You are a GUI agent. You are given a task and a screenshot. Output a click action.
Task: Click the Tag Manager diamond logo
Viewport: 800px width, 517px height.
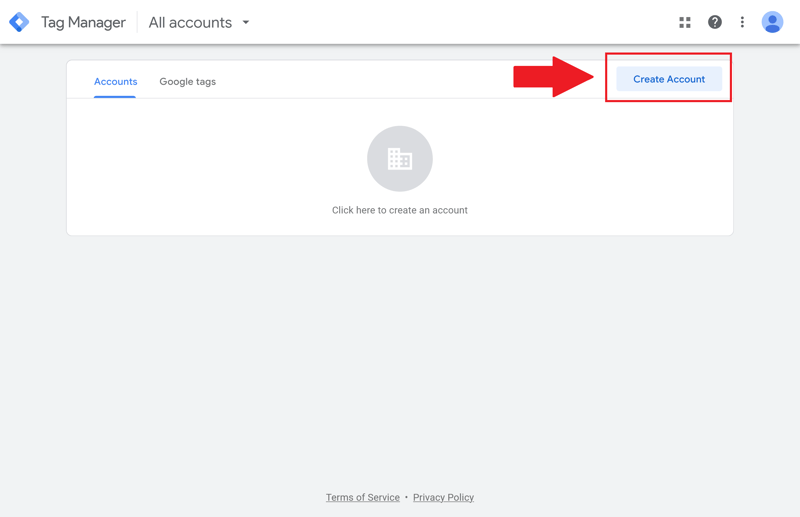19,22
